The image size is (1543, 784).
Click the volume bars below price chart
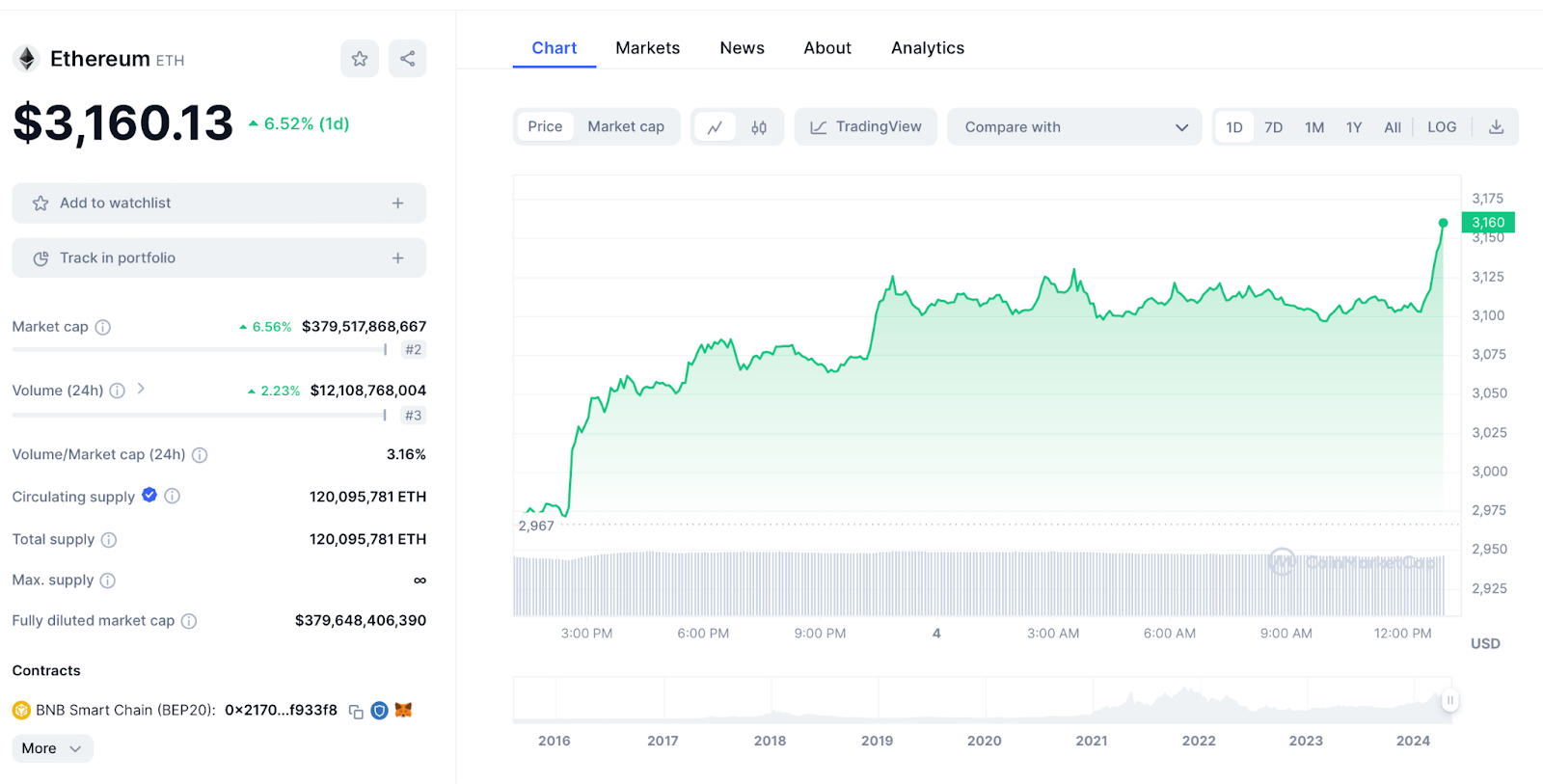[x=979, y=584]
